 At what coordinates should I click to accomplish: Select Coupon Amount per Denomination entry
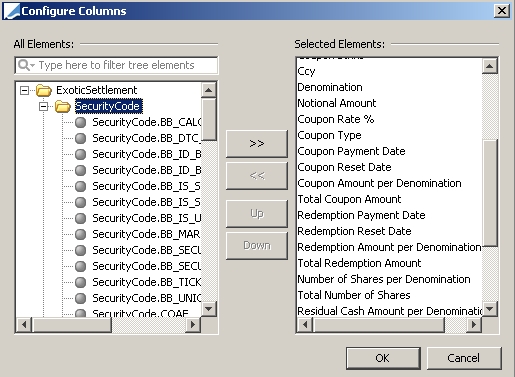pyautogui.click(x=379, y=183)
